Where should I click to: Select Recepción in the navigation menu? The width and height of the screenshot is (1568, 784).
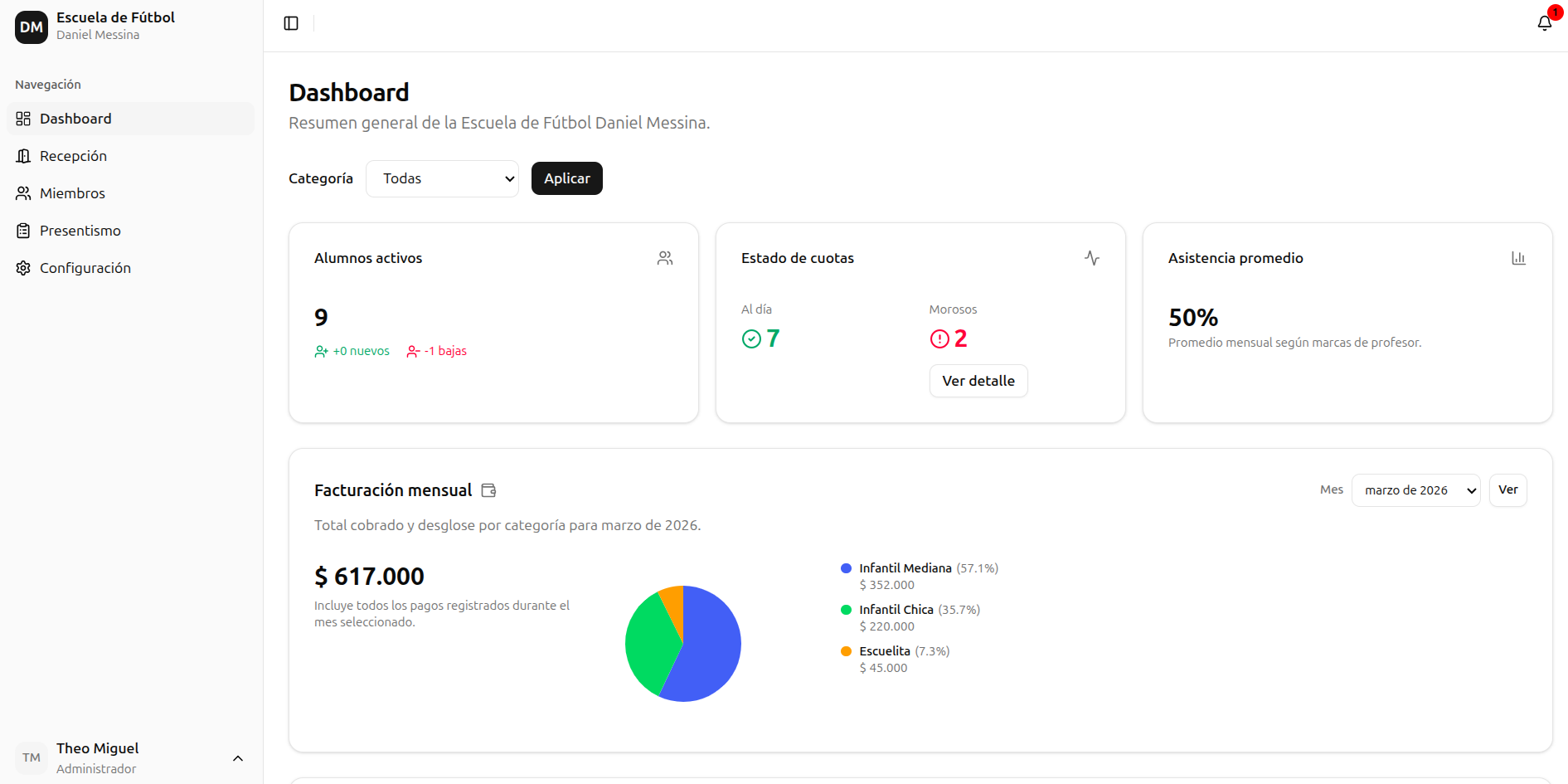coord(73,155)
